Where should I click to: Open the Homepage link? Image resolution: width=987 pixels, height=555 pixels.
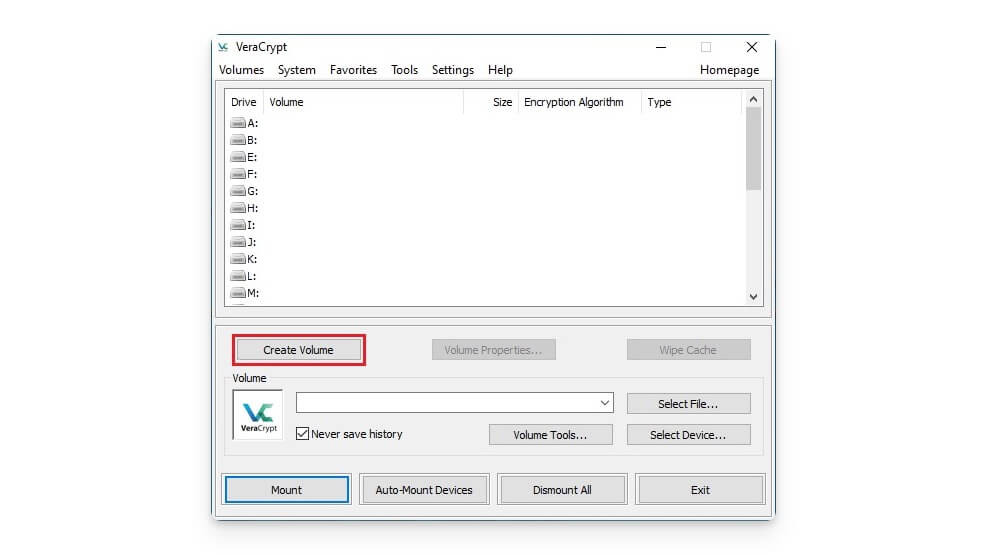point(730,70)
